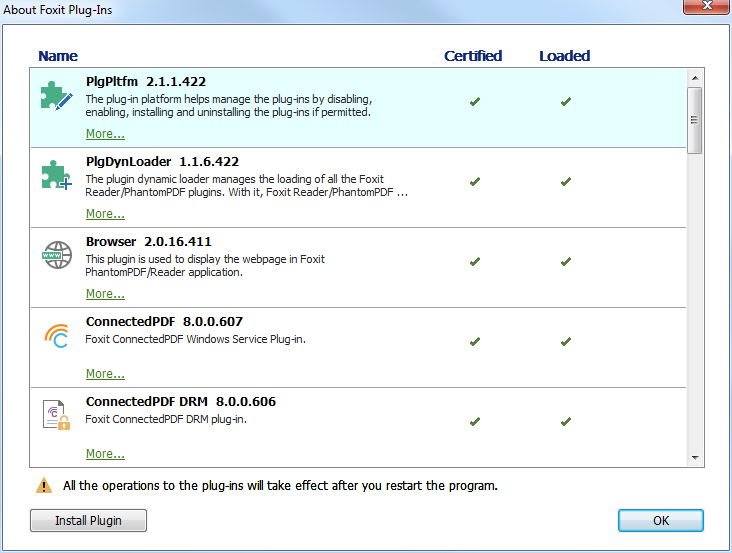The image size is (732, 553).
Task: Click the PlgDynLoader dynamic loader description text
Action: pyautogui.click(x=246, y=186)
